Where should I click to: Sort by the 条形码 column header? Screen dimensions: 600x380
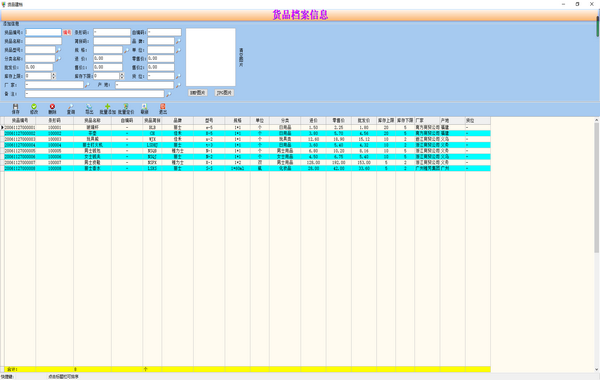pos(54,121)
